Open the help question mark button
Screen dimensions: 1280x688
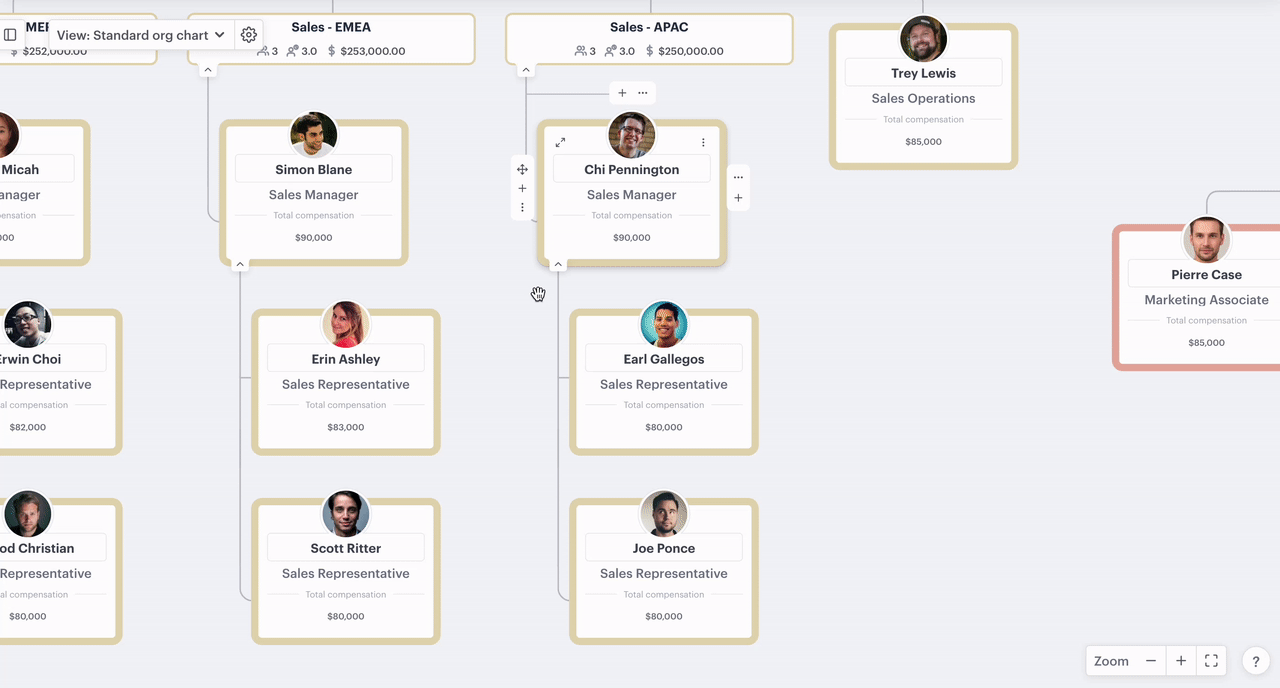coord(1256,661)
